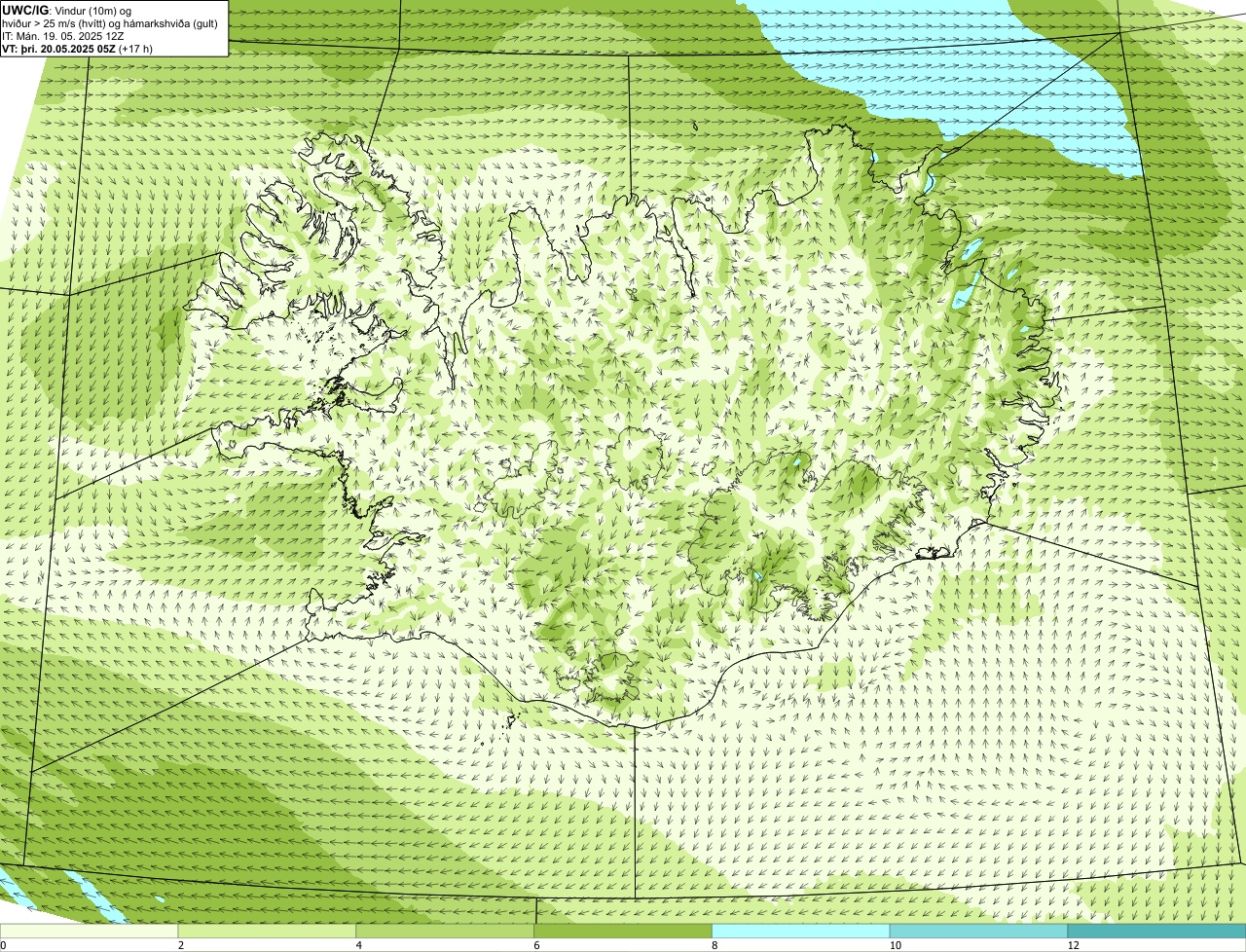Click the '4' tick label on the color scale
Viewport: 1246px width, 952px height.
tap(359, 945)
